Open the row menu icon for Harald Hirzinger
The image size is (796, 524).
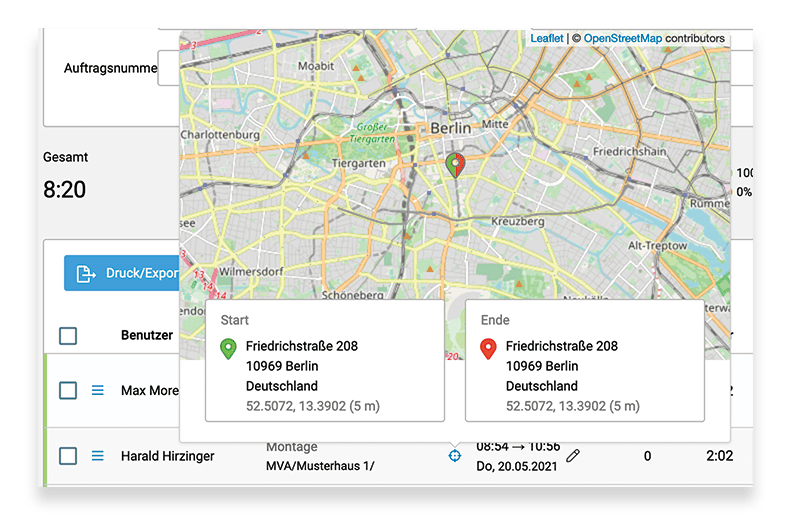point(97,455)
